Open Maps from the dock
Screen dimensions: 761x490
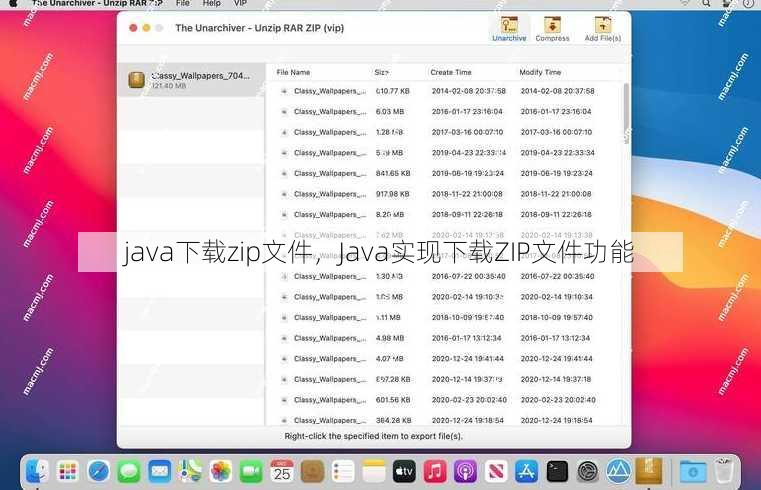coord(190,471)
